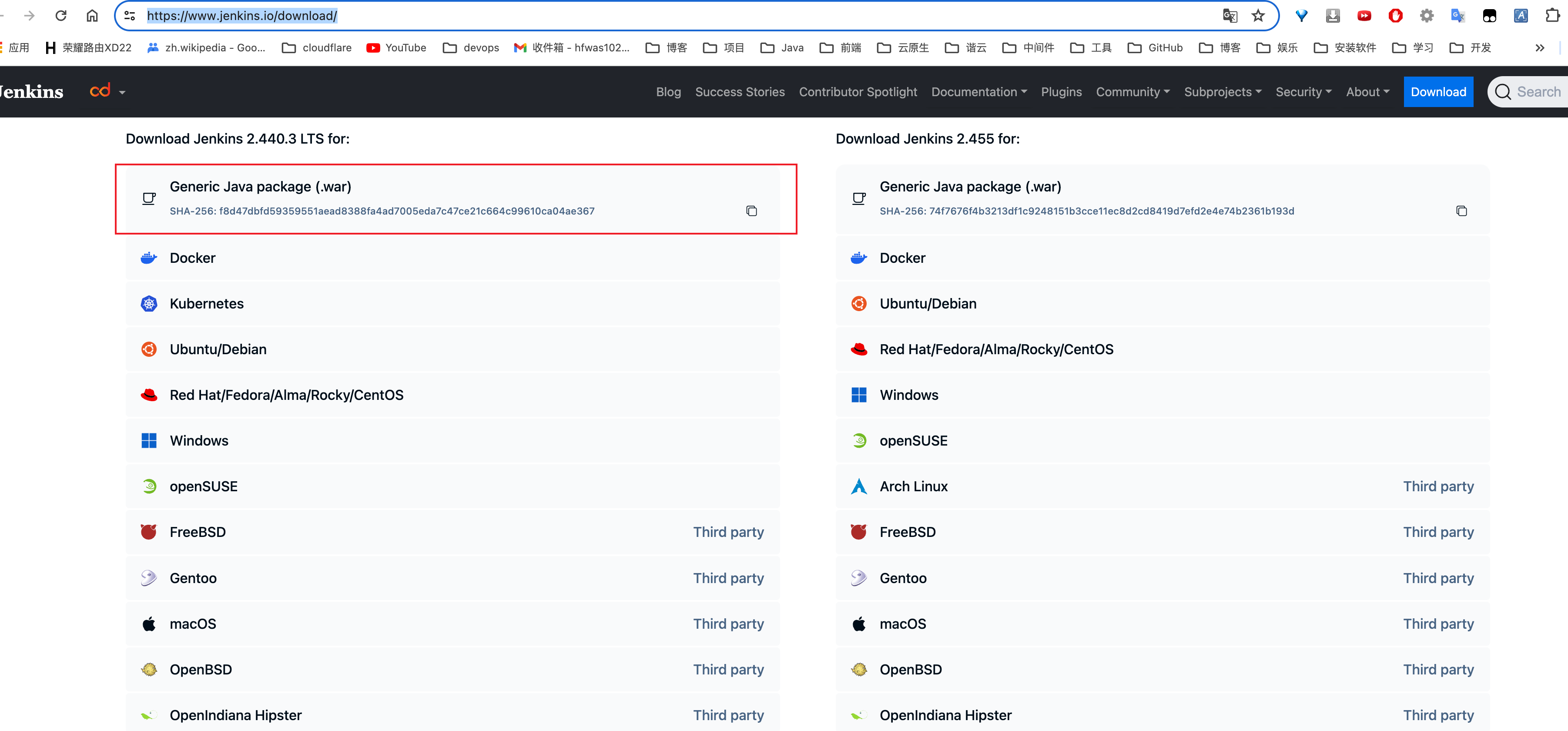Image resolution: width=1568 pixels, height=731 pixels.
Task: Open Success Stories nav item
Action: pyautogui.click(x=740, y=92)
